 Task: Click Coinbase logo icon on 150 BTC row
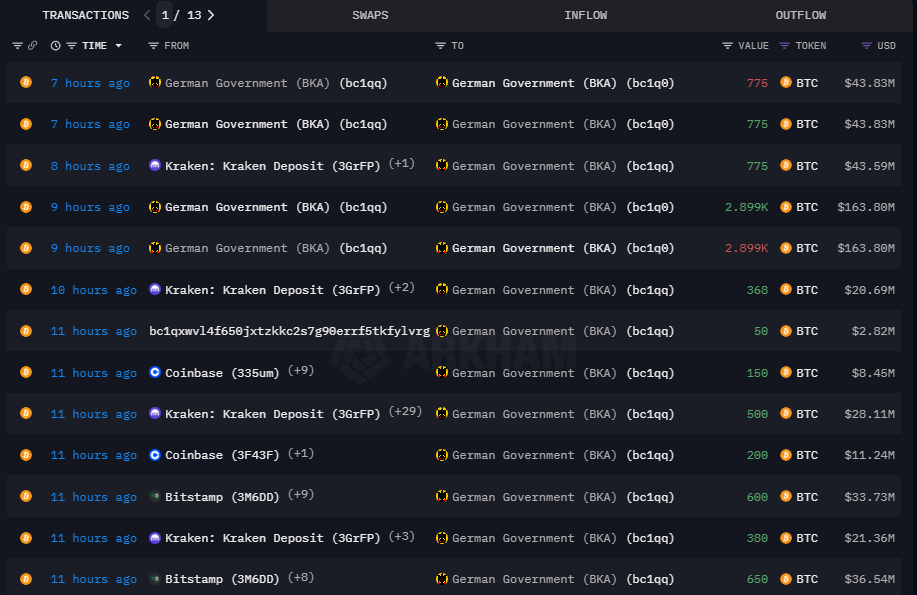(155, 372)
